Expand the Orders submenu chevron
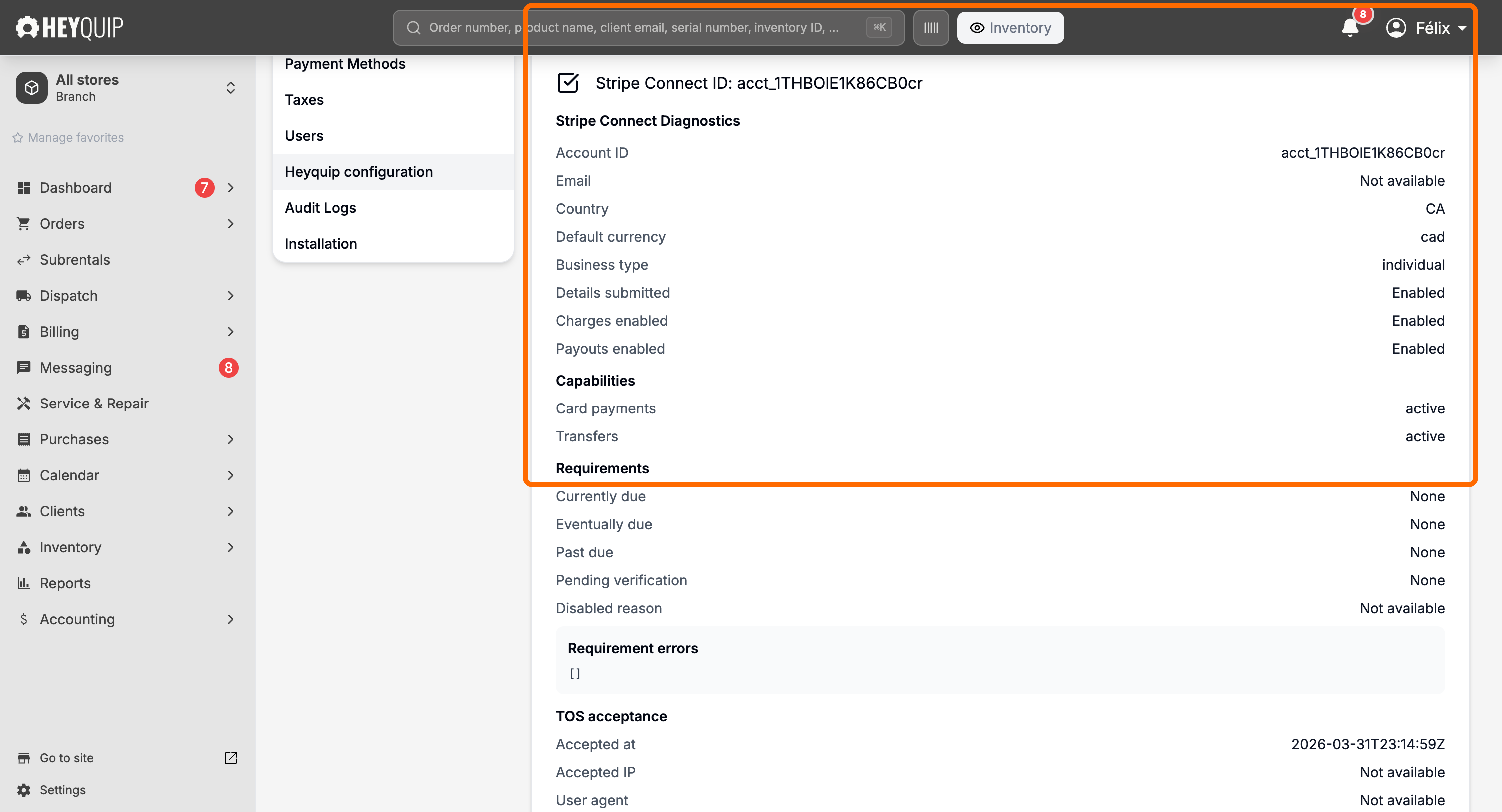This screenshot has height=812, width=1502. point(231,224)
